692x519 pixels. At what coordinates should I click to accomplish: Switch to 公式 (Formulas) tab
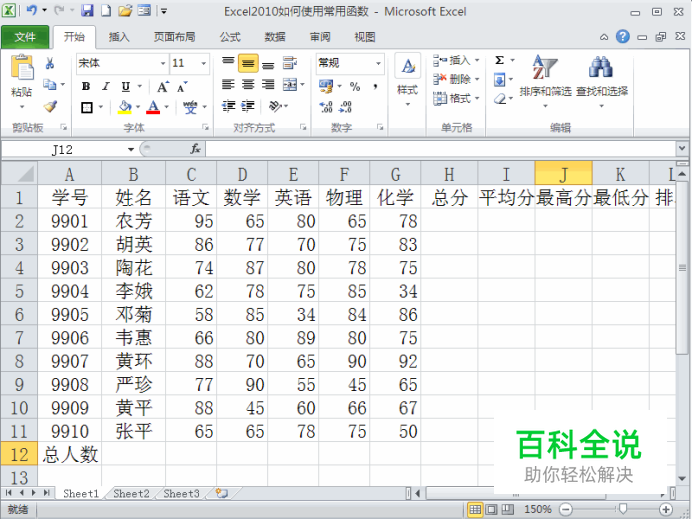(x=230, y=37)
